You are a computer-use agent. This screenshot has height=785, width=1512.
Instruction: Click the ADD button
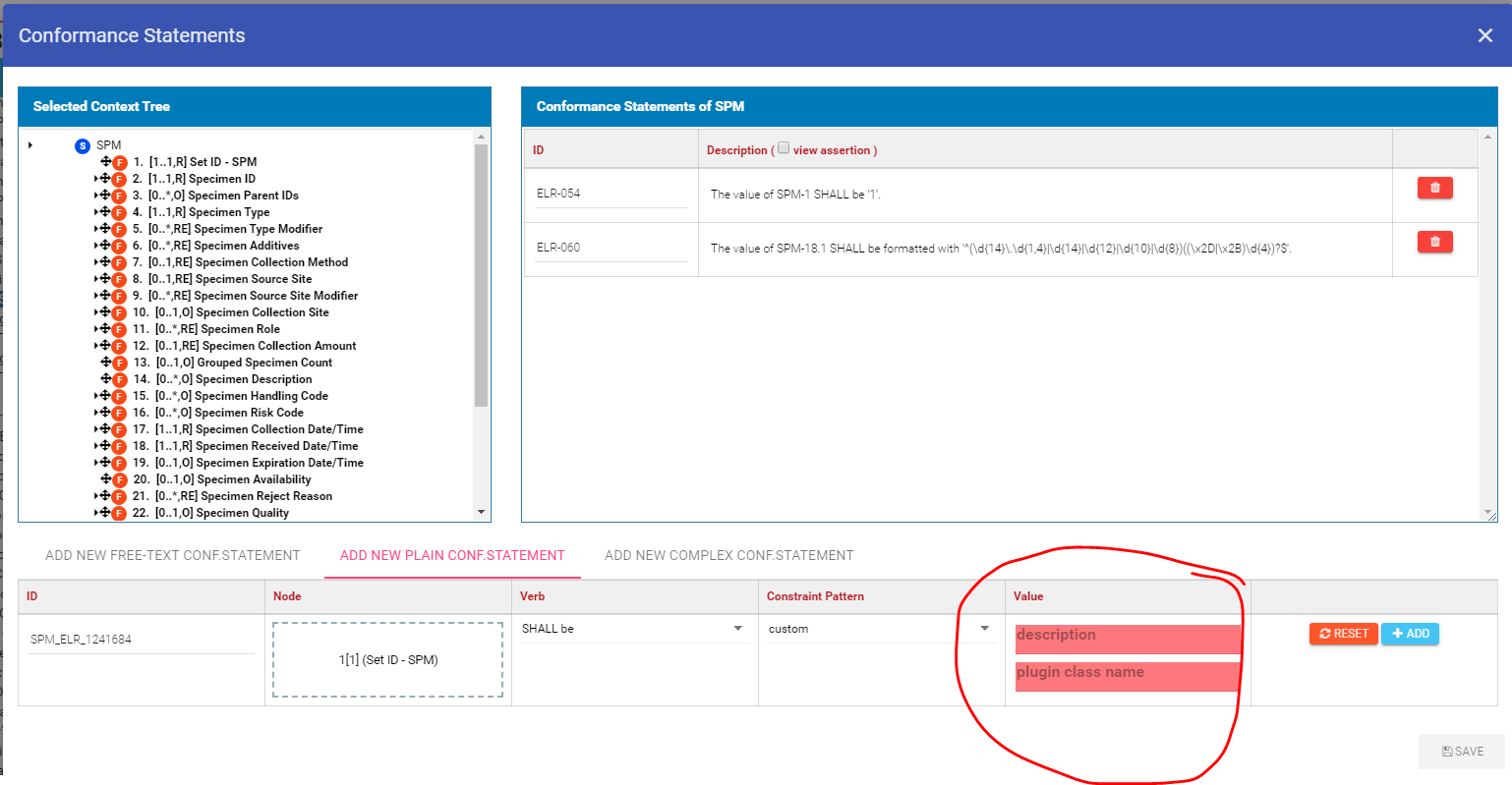(x=1410, y=634)
